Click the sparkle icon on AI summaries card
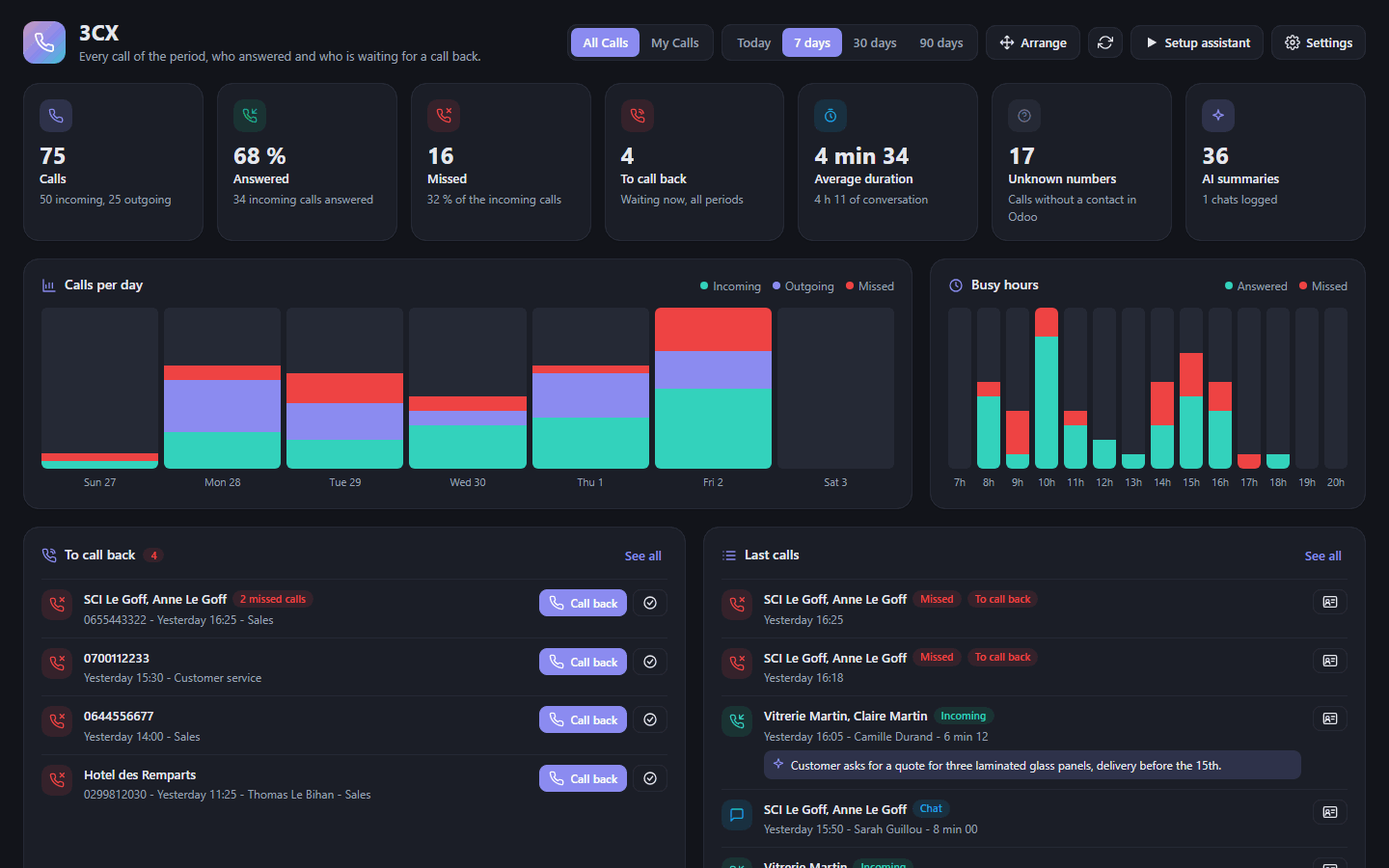 point(1218,116)
